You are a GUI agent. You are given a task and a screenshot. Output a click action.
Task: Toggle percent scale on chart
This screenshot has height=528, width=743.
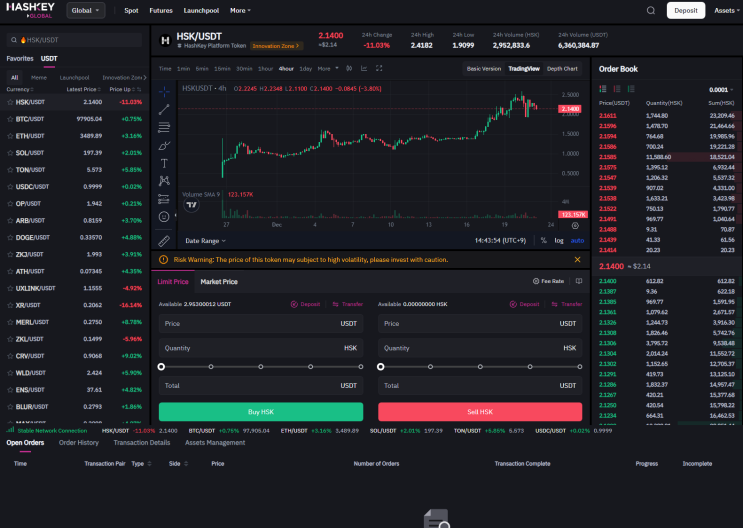click(544, 241)
